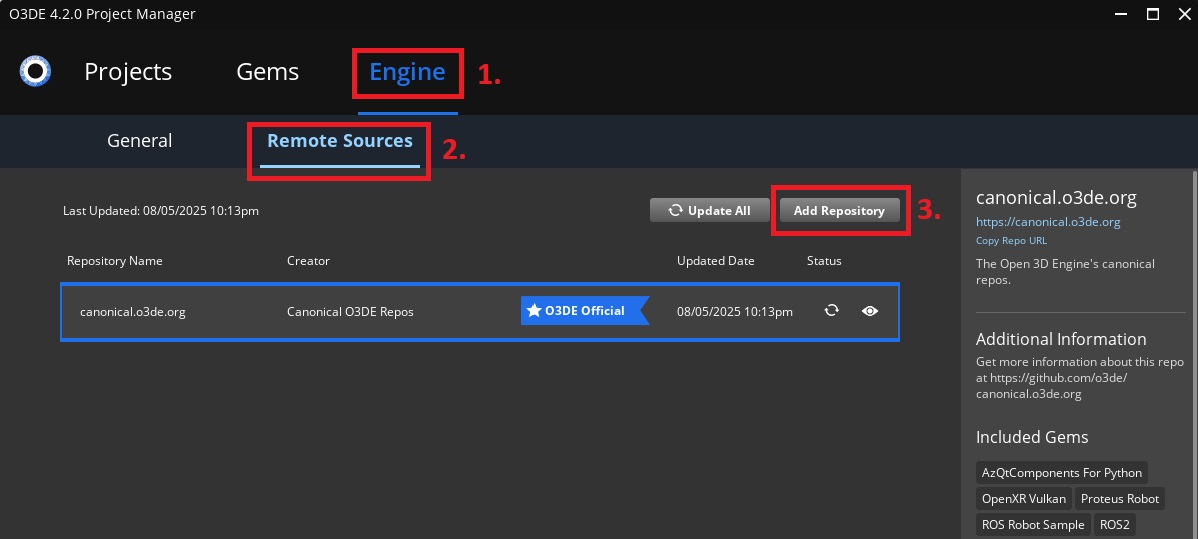Click the O3DE Official badge
Image resolution: width=1198 pixels, height=539 pixels.
click(584, 310)
